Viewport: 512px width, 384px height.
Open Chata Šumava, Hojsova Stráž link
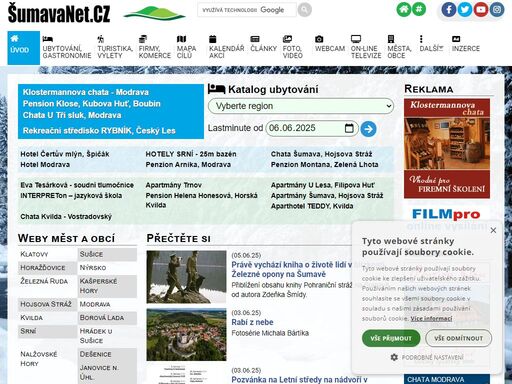(x=321, y=154)
